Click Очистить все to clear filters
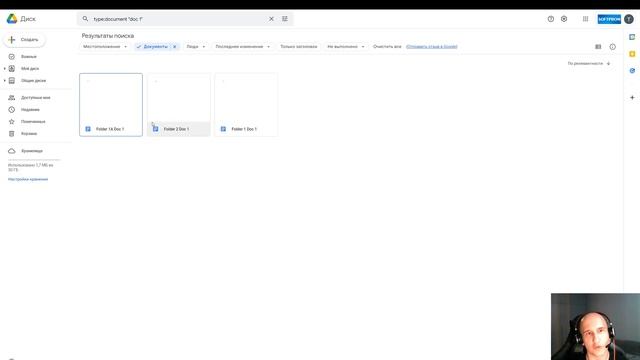640x360 pixels. [x=387, y=47]
